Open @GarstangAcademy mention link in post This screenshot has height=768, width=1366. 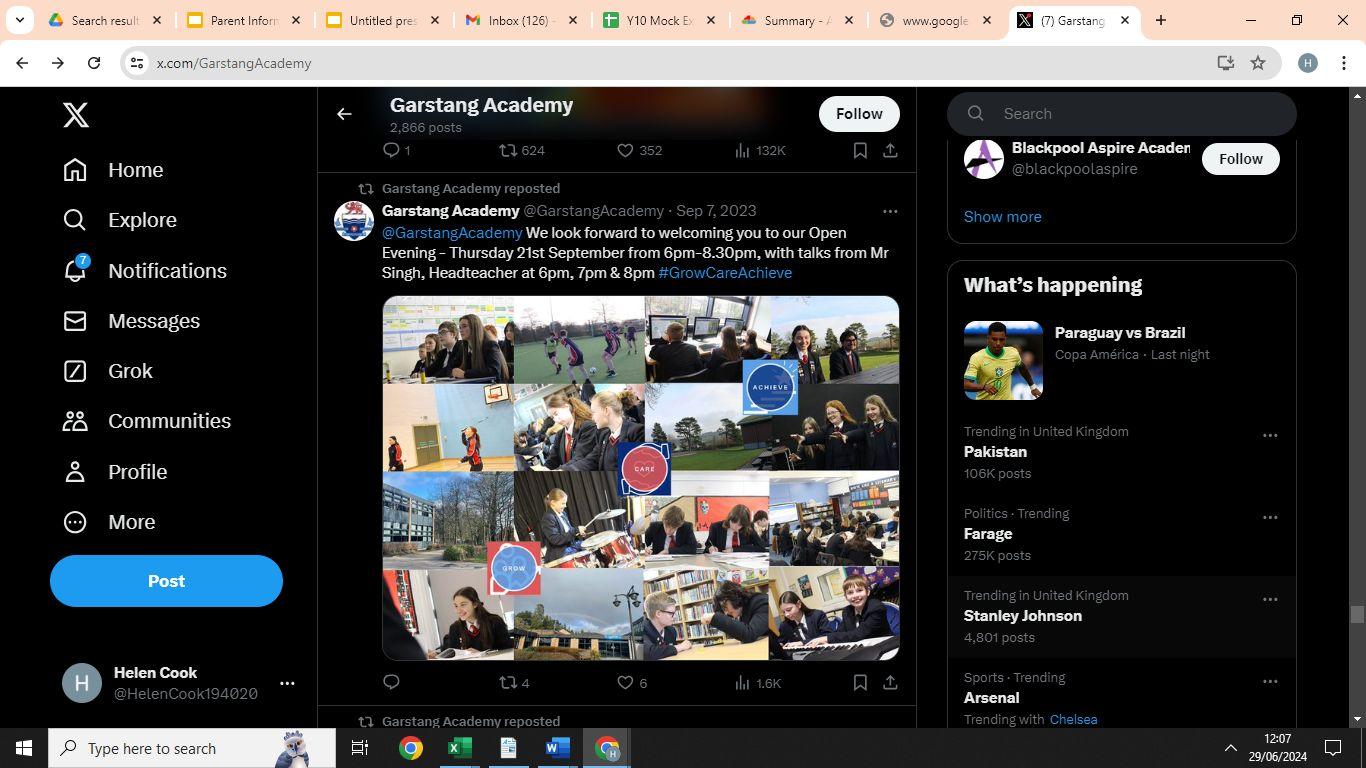[x=452, y=233]
